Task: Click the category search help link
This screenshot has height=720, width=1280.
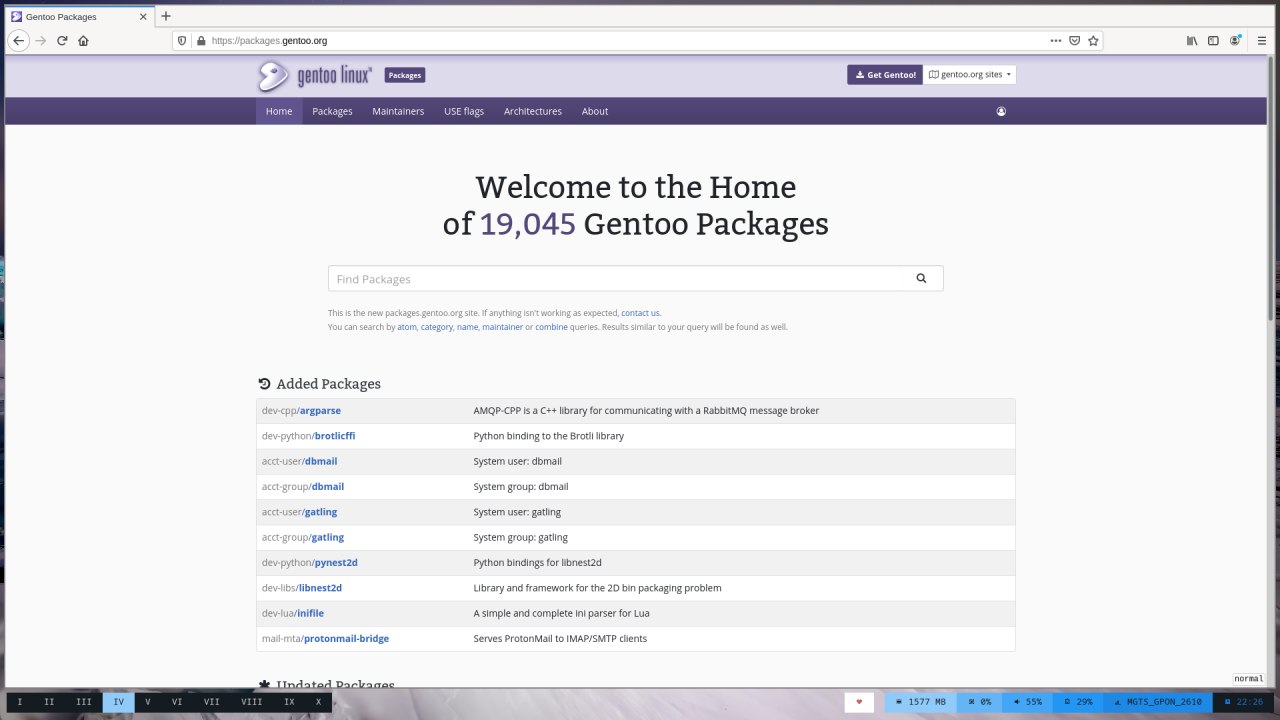Action: pyautogui.click(x=437, y=327)
